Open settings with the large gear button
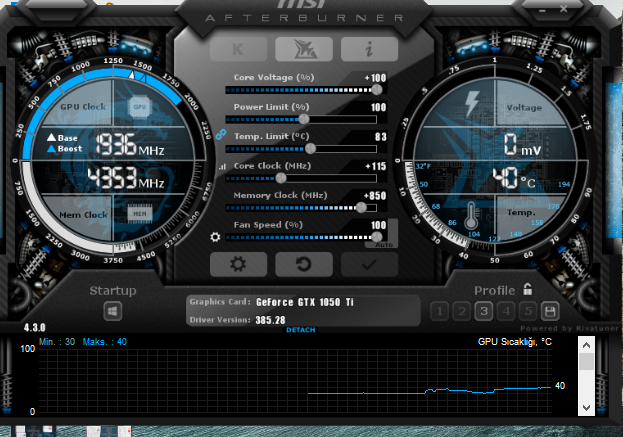Screen dimensions: 623x437 click(x=238, y=264)
